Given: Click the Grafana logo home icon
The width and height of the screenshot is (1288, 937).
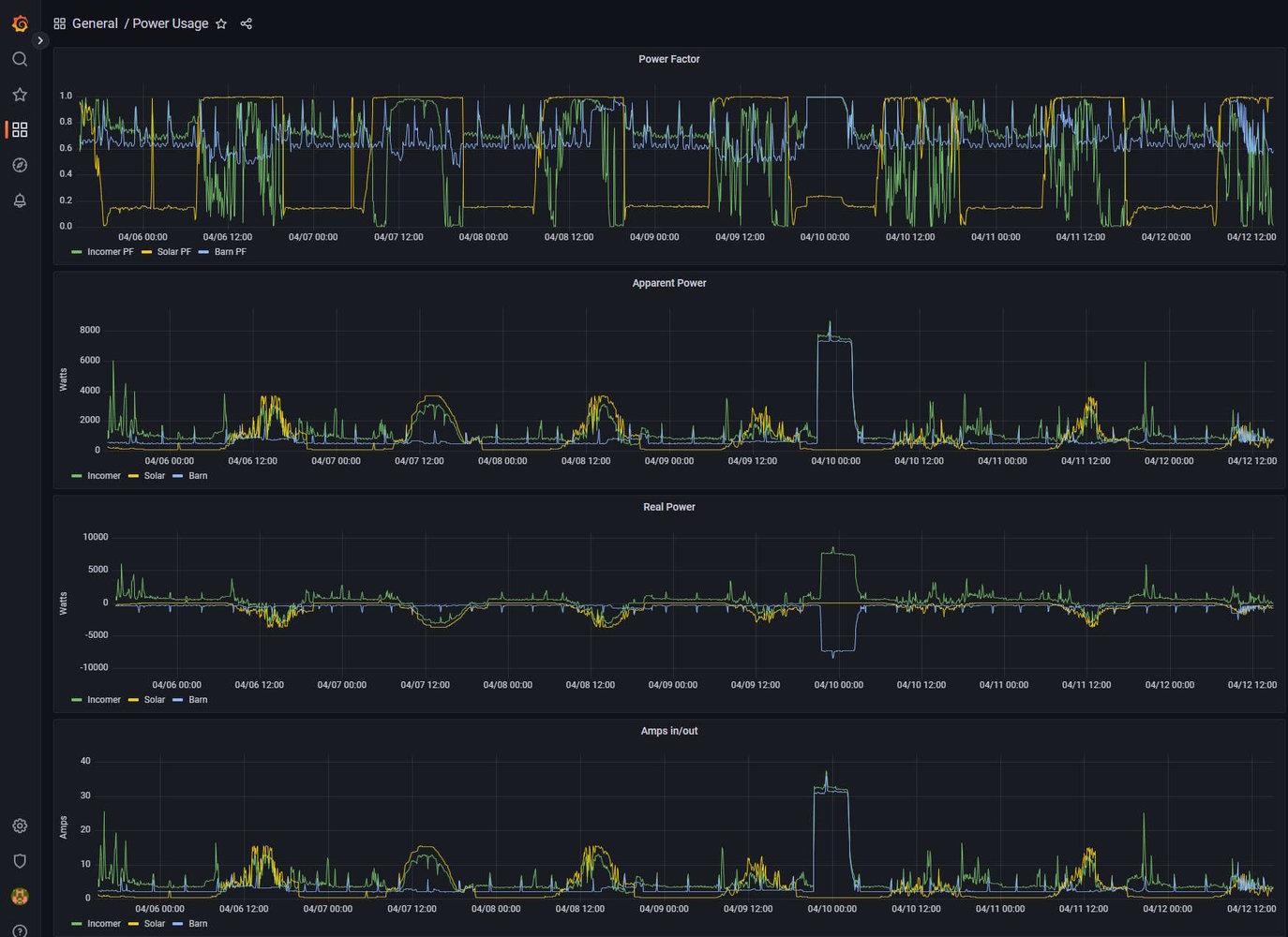Looking at the screenshot, I should click(x=20, y=23).
